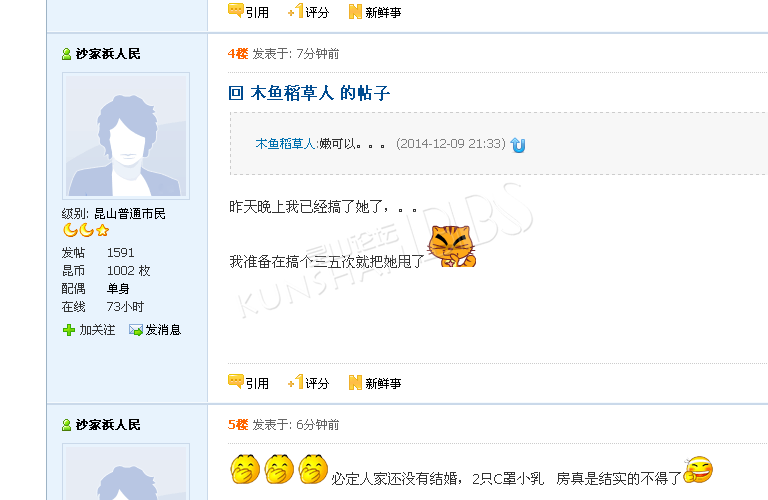The width and height of the screenshot is (768, 500).
Task: Click the avatar thumbnail of the 5楼 poster
Action: pyautogui.click(x=126, y=472)
